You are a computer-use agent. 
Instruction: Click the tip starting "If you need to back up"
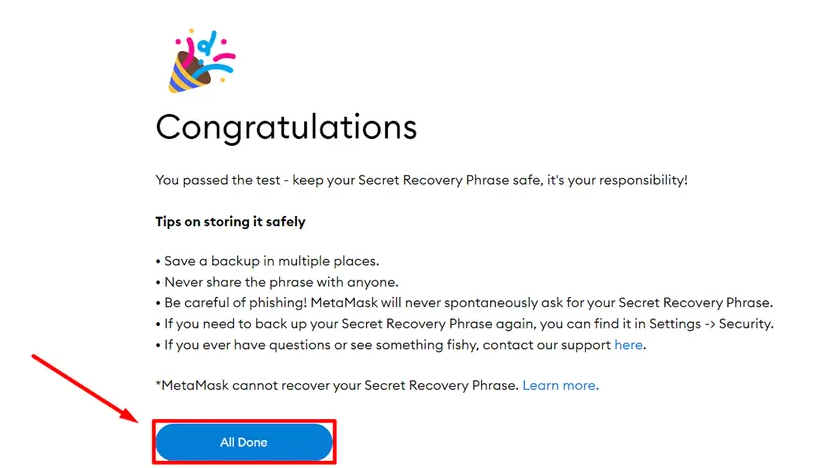(465, 324)
